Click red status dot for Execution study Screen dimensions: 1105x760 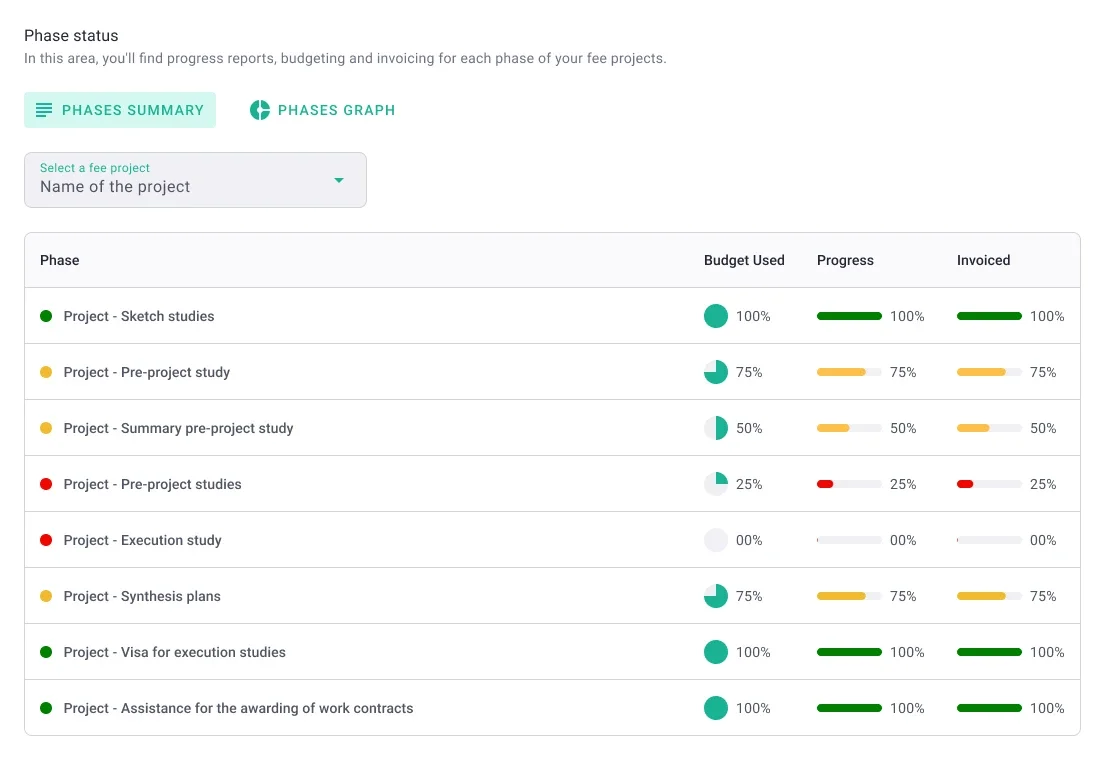pyautogui.click(x=46, y=540)
